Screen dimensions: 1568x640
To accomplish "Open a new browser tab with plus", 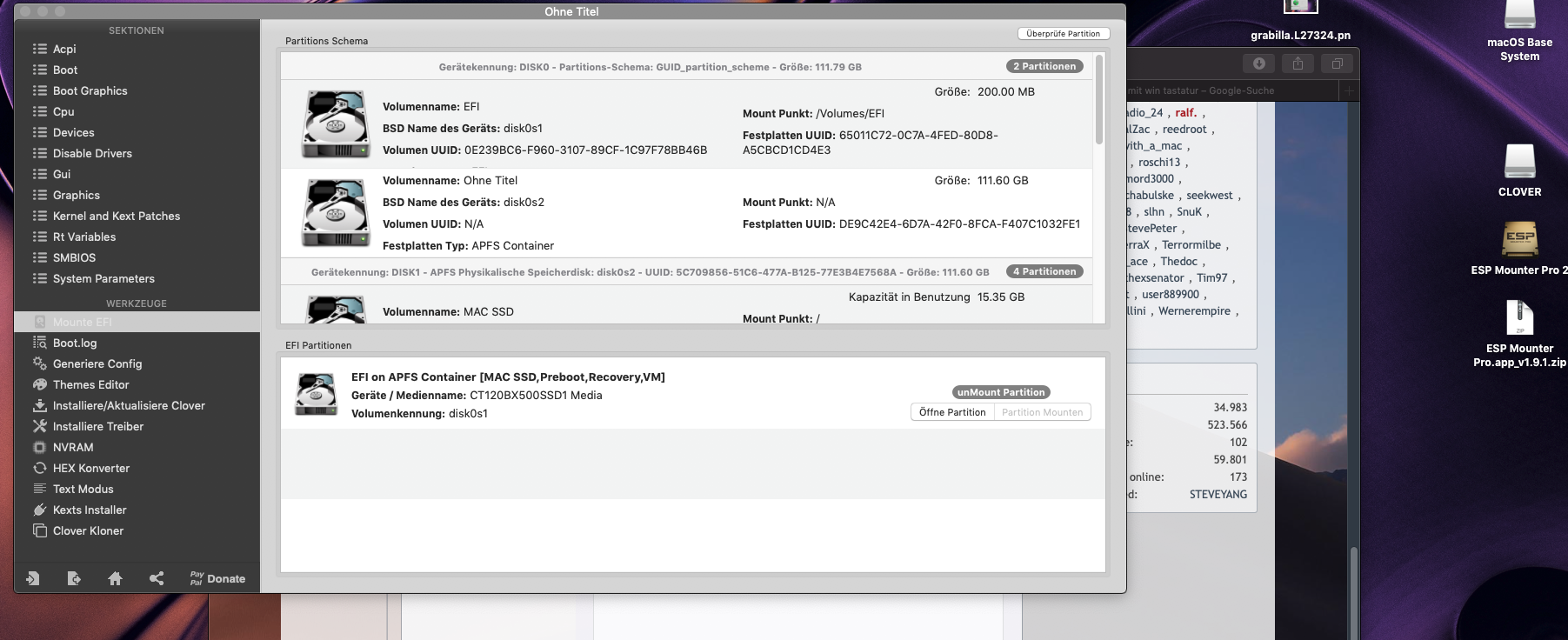I will coord(1350,90).
